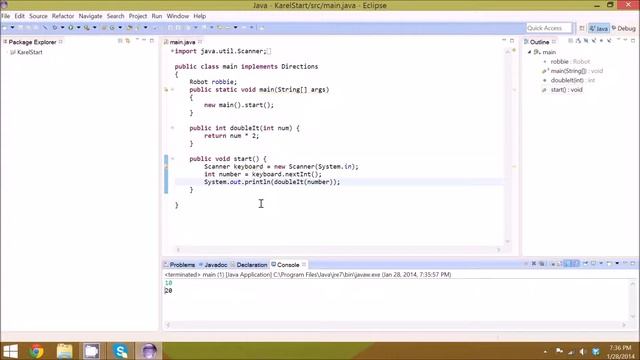Open the Open Console dropdown
Viewport: 640px width, 360px height.
617,264
